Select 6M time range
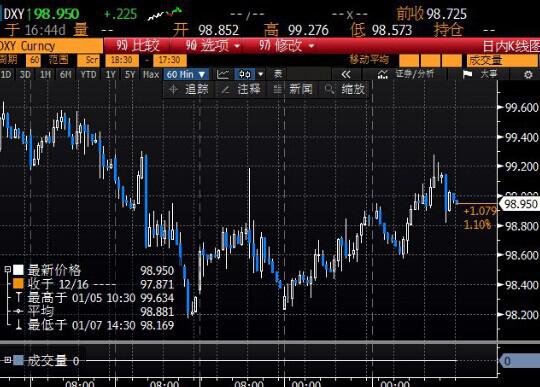Viewport: 540px width, 387px height. tap(65, 74)
